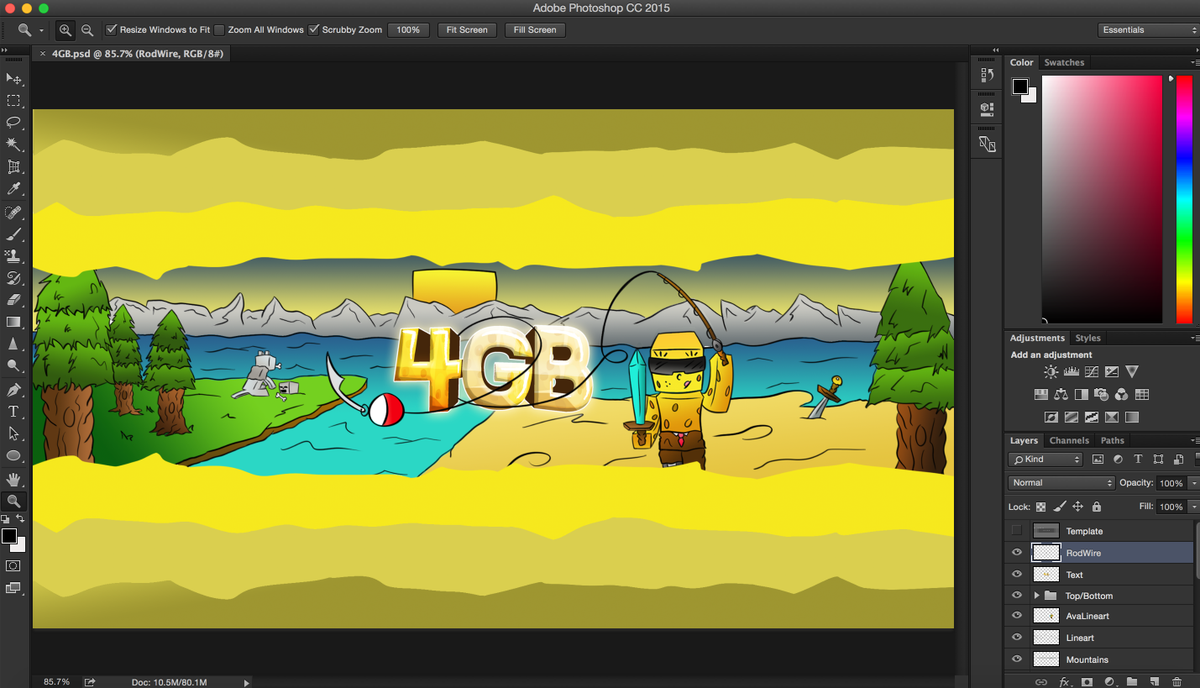
Task: Select the Path Selection tool
Action: [14, 433]
